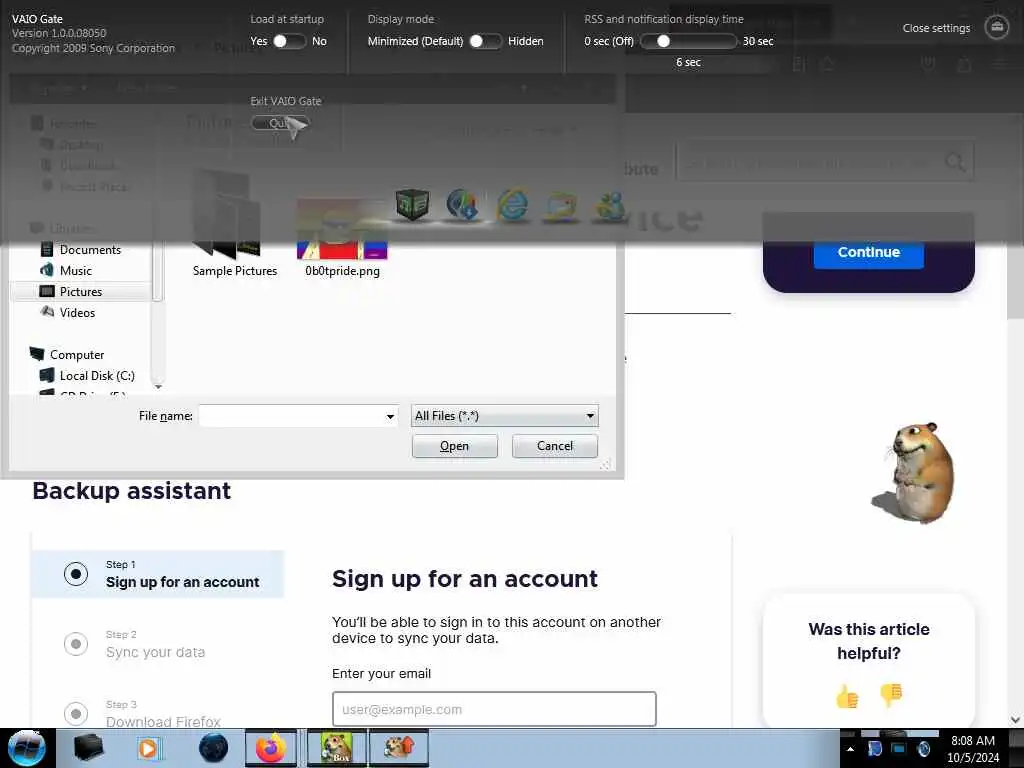This screenshot has height=768, width=1024.
Task: Switch to Firefox in the taskbar
Action: click(270, 748)
